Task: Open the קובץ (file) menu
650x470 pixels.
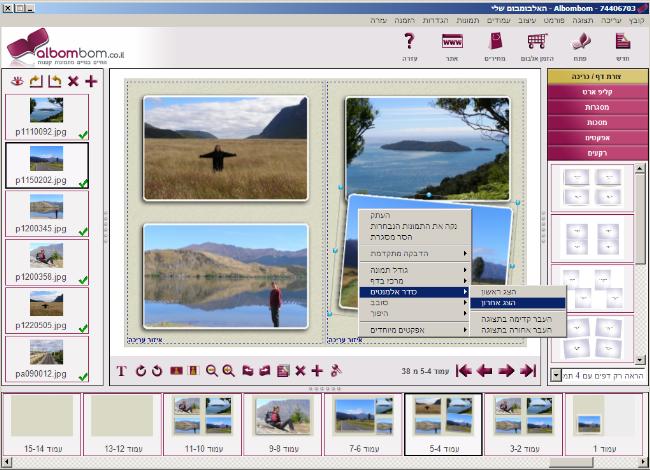Action: (635, 20)
